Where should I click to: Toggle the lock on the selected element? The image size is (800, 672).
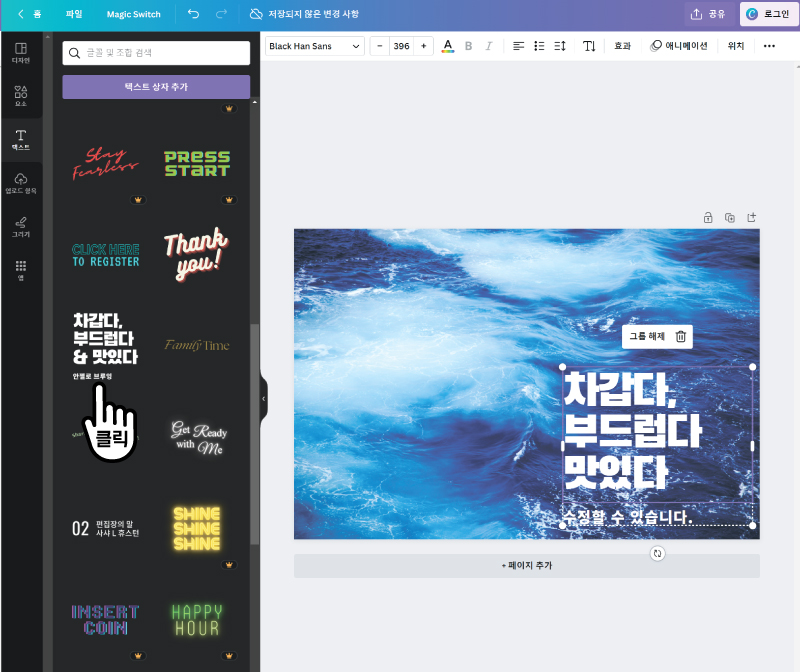[708, 217]
